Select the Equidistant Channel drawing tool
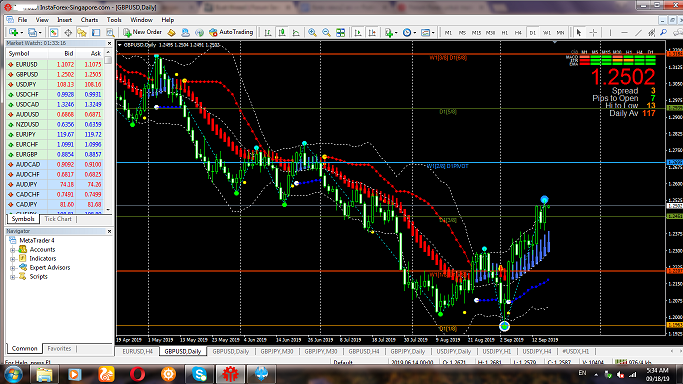The width and height of the screenshot is (683, 384). point(652,33)
